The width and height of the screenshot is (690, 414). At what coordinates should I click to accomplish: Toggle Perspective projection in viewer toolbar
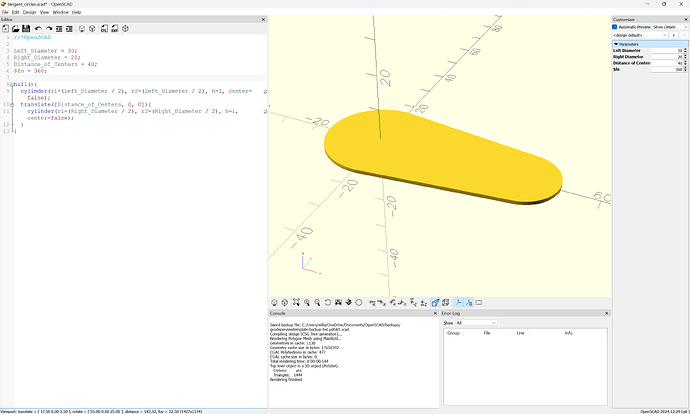coord(435,302)
